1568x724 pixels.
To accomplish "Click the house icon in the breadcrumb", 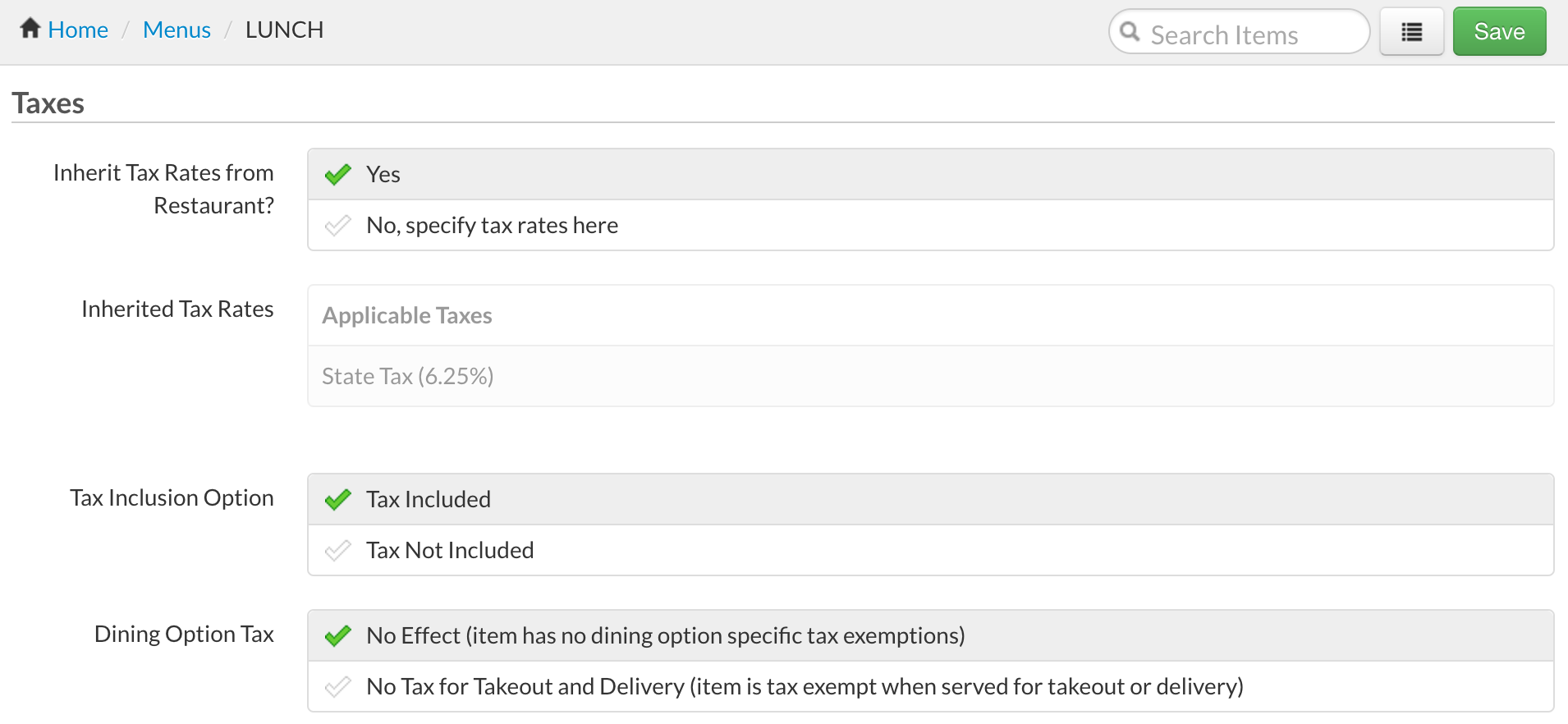I will tap(30, 29).
